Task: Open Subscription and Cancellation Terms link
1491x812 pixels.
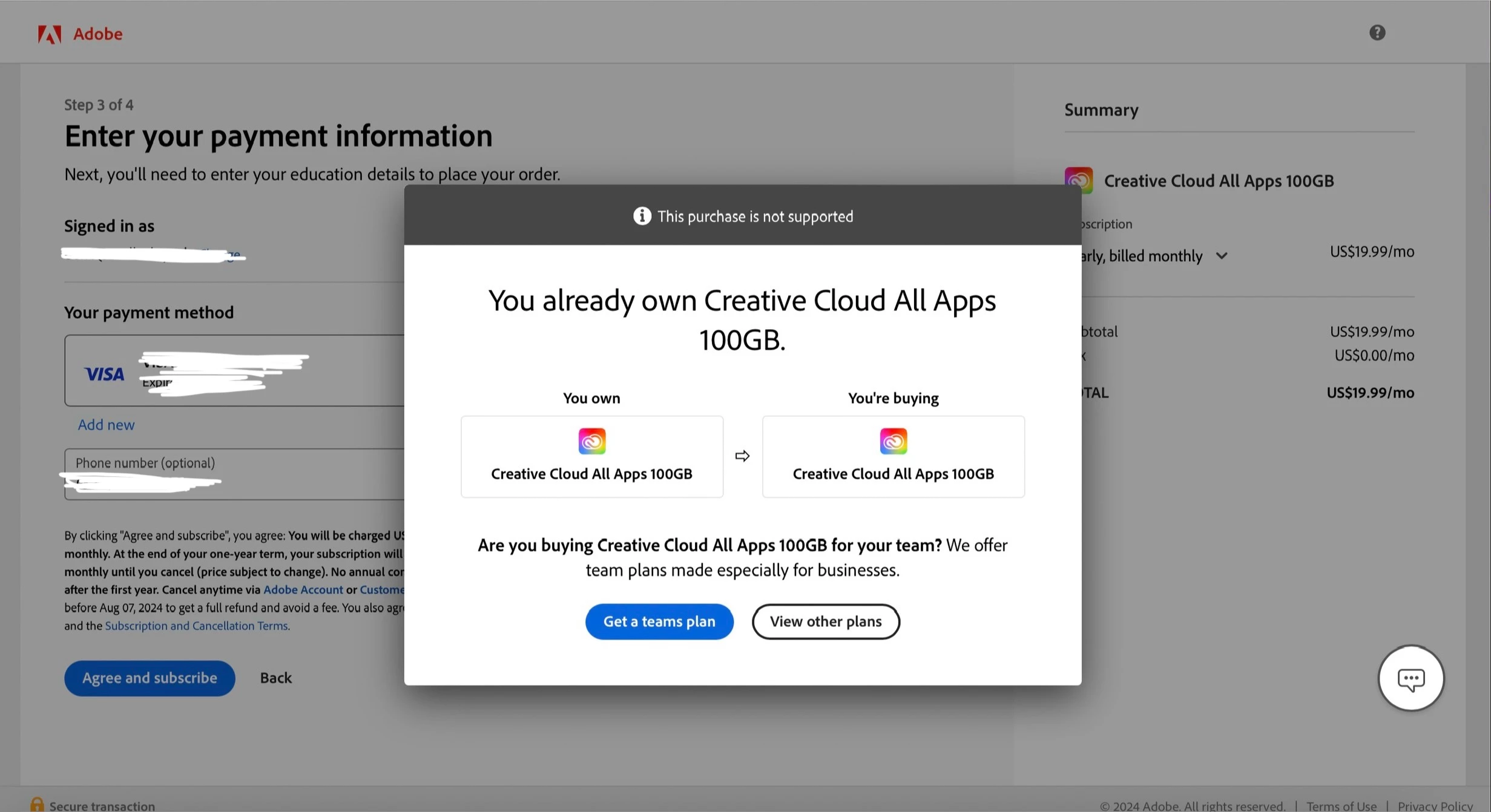Action: [196, 626]
